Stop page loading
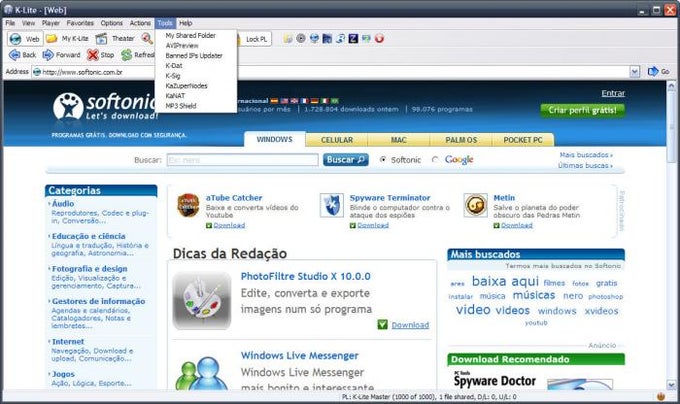 pos(100,55)
